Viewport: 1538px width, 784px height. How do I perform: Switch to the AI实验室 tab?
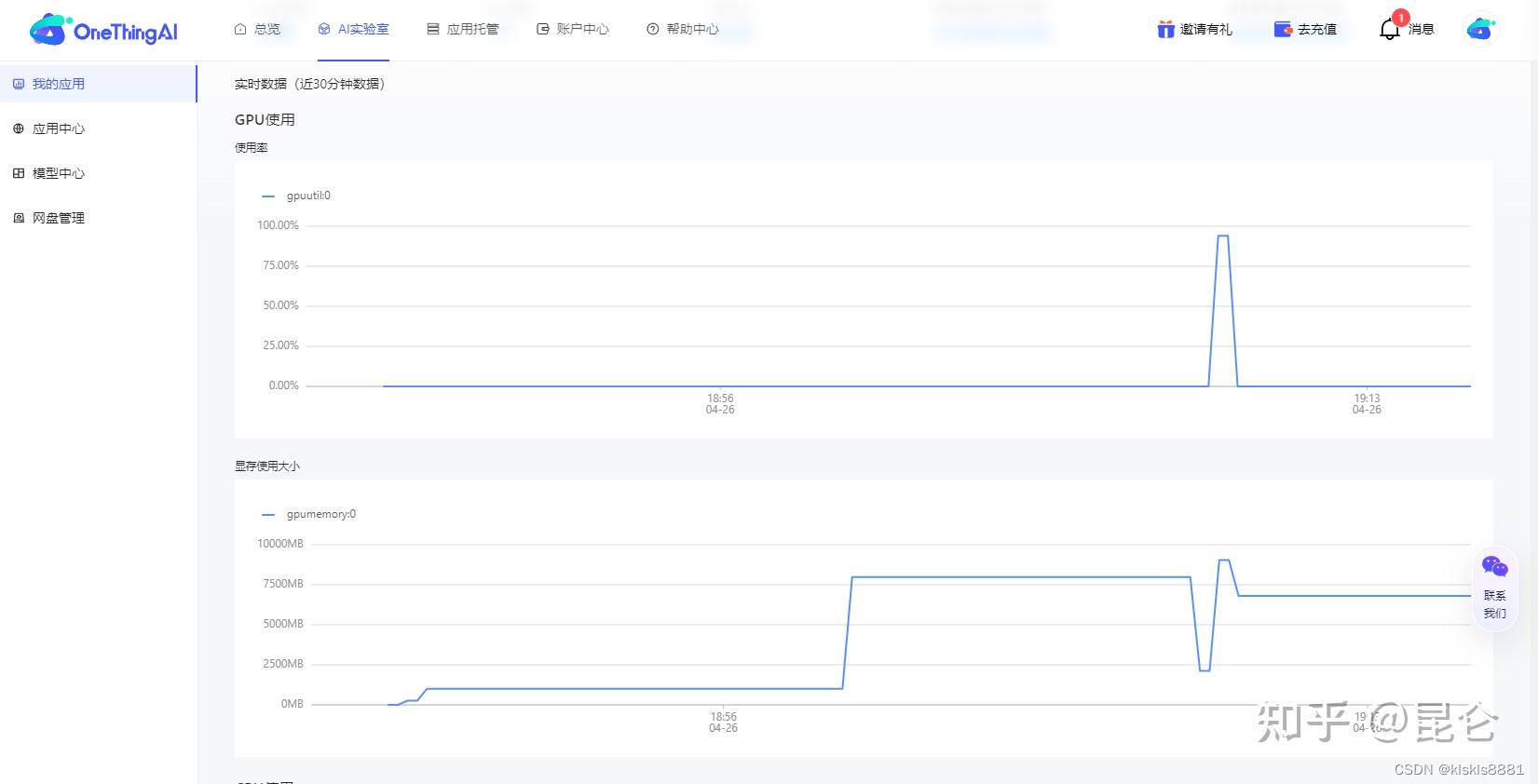(x=353, y=30)
